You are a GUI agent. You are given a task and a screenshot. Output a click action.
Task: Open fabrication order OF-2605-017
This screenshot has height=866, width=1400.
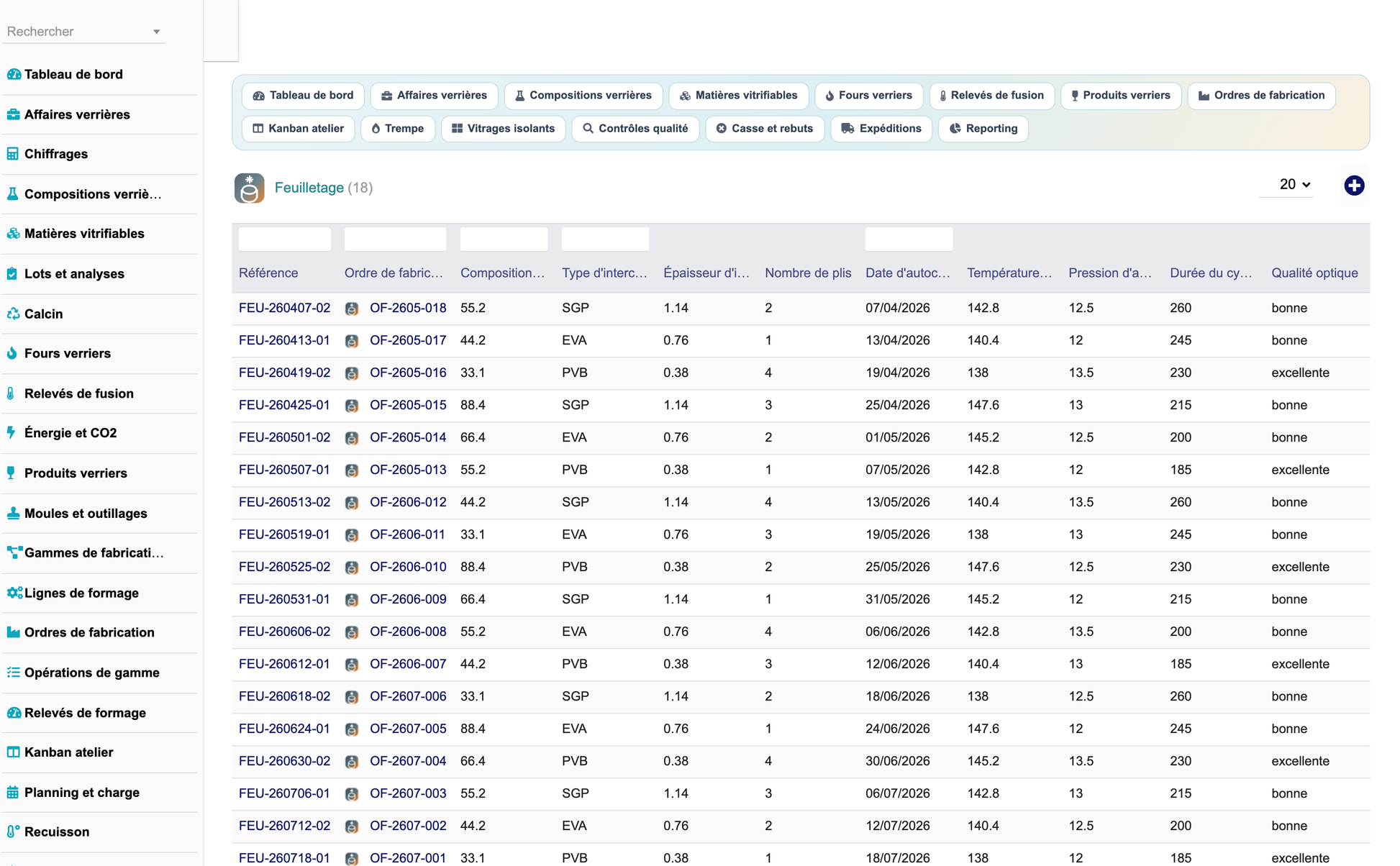[408, 340]
